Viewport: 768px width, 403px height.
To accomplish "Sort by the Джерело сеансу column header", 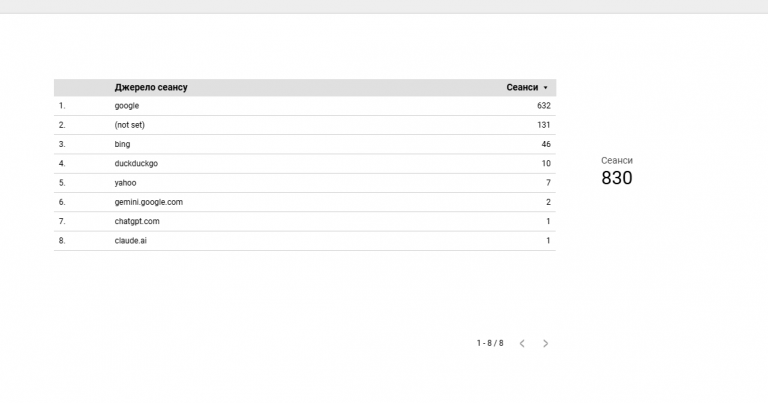I will [x=151, y=87].
